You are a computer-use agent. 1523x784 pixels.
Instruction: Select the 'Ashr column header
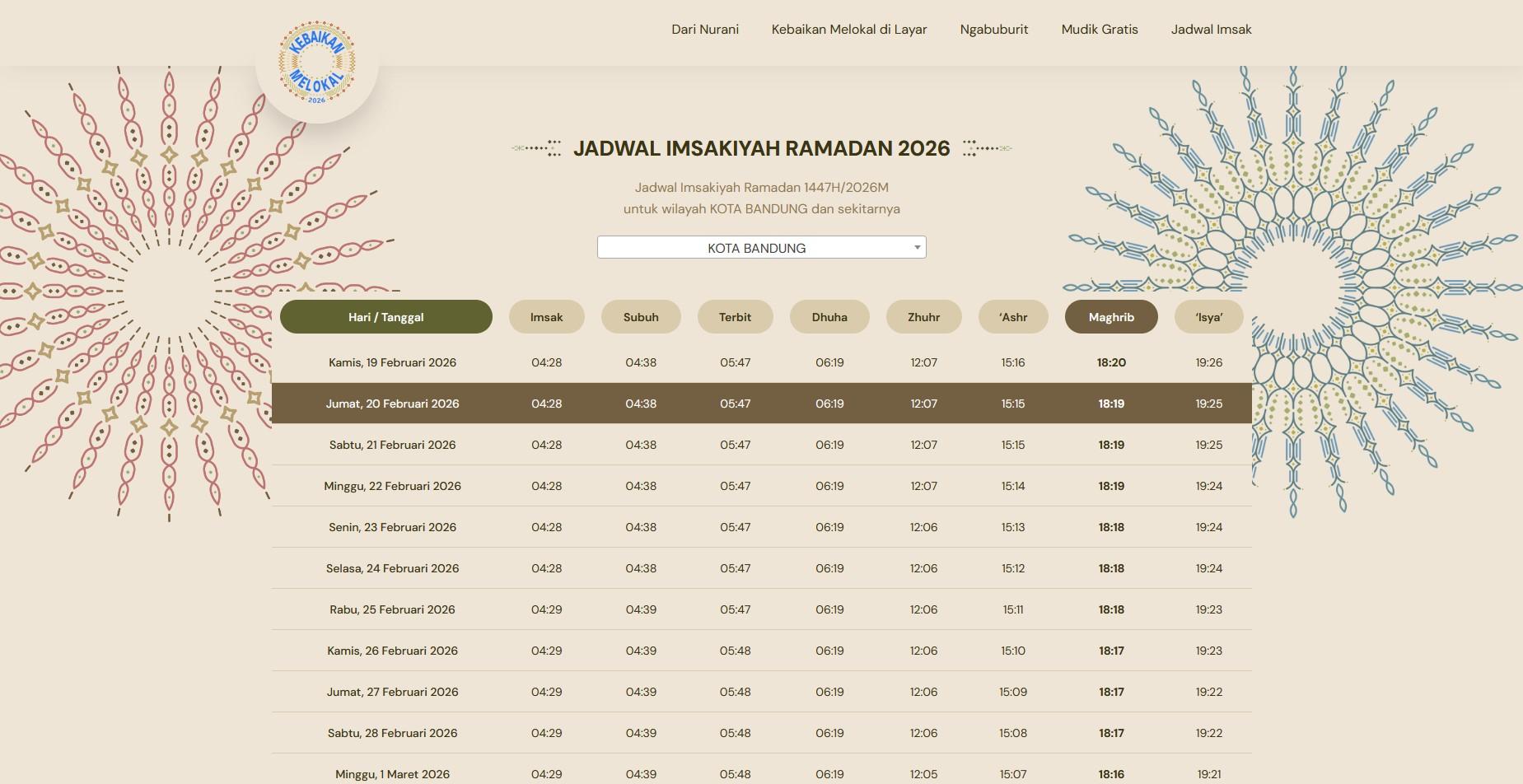tap(1013, 317)
